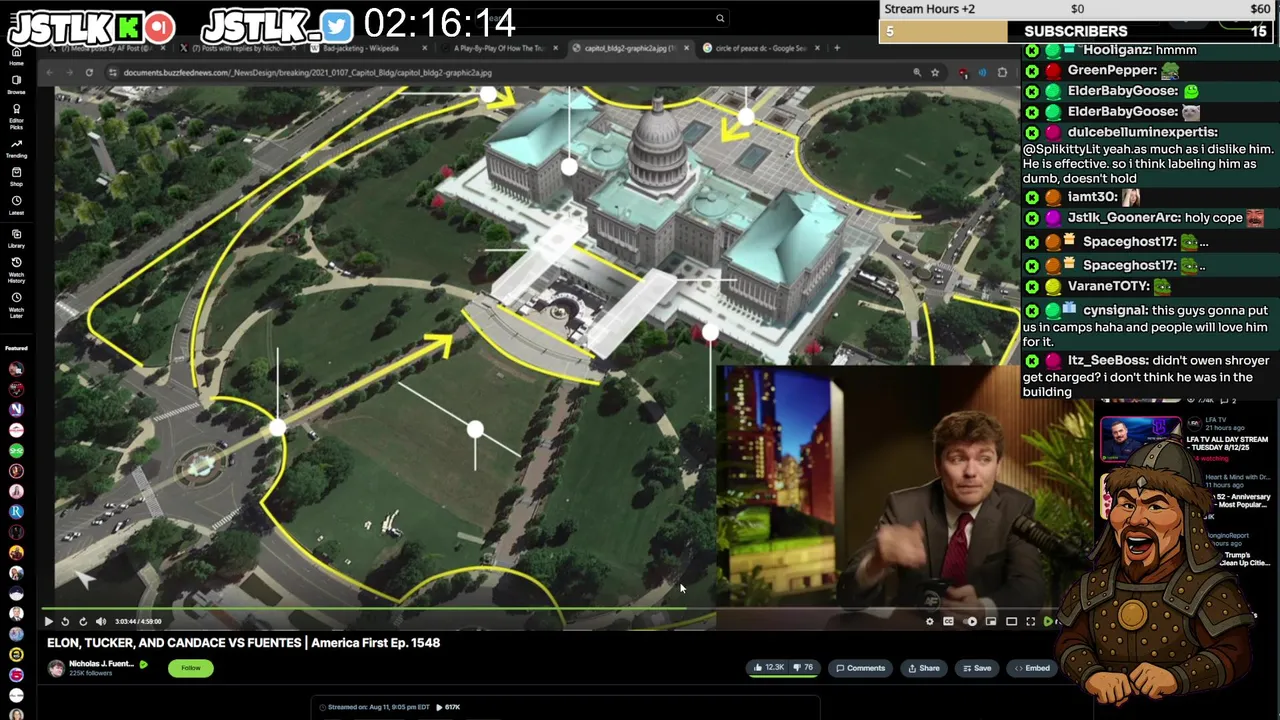The height and width of the screenshot is (720, 1280).
Task: Bookmark this page with star icon
Action: (935, 72)
